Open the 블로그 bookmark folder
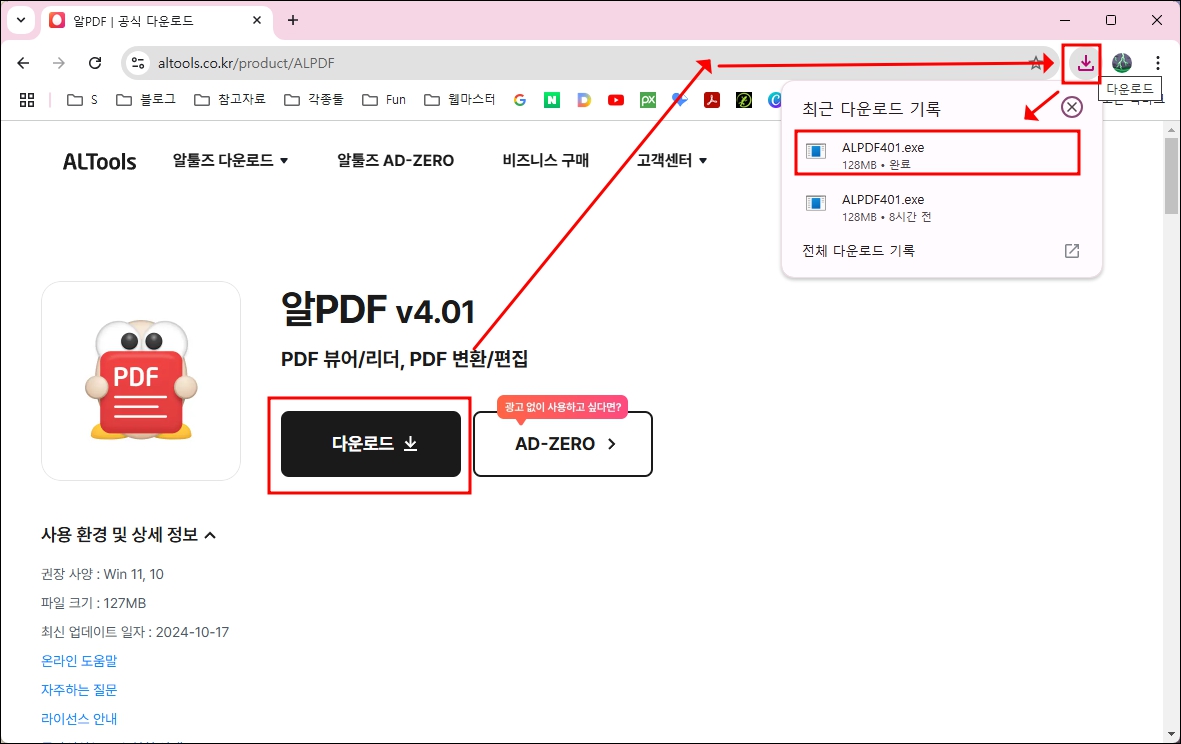1181x744 pixels. point(146,99)
